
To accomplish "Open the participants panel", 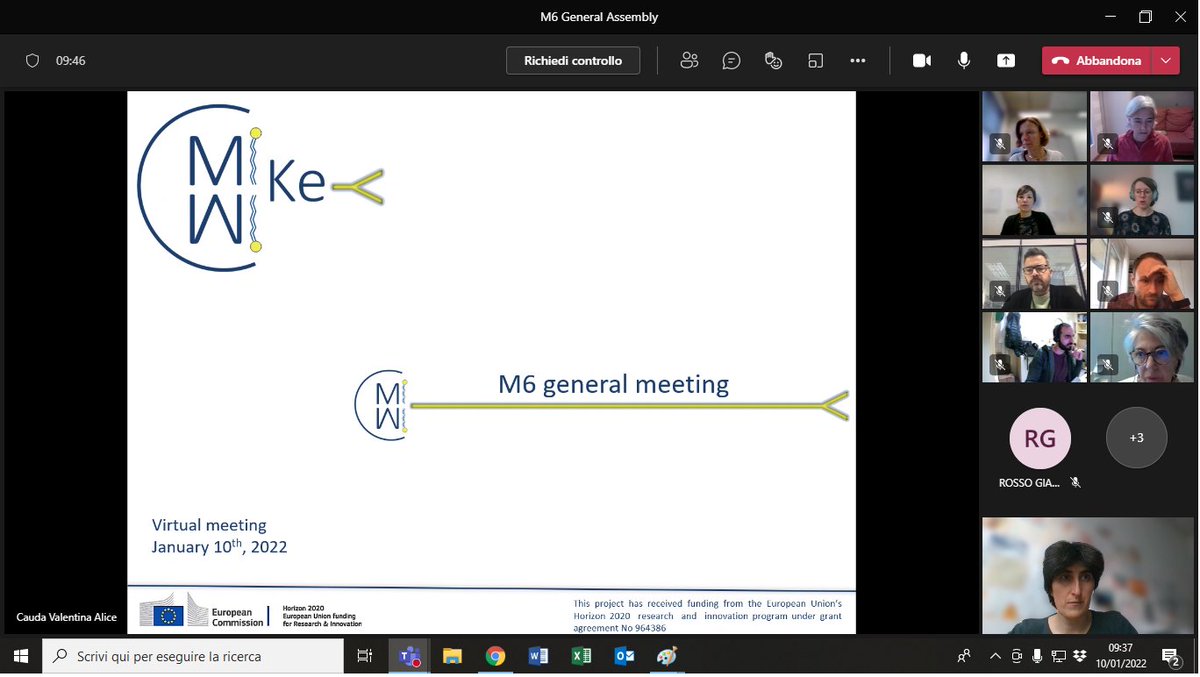I will point(689,60).
